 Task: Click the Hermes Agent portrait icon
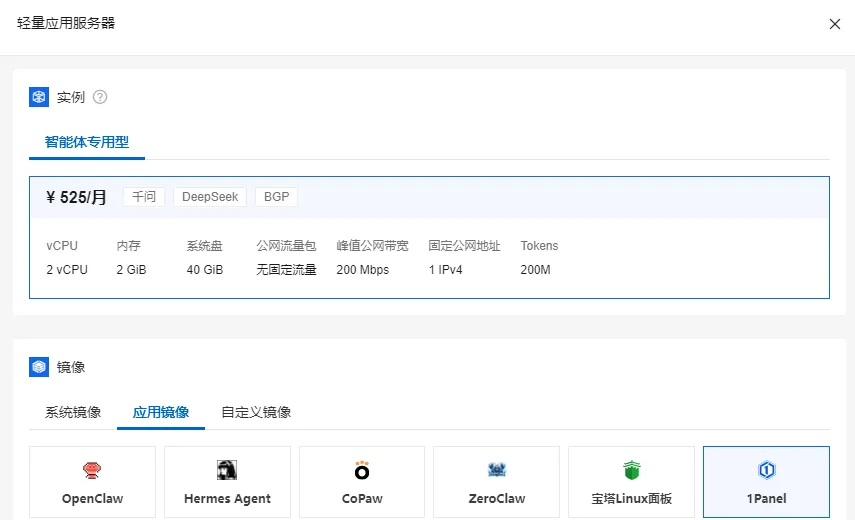coord(227,470)
